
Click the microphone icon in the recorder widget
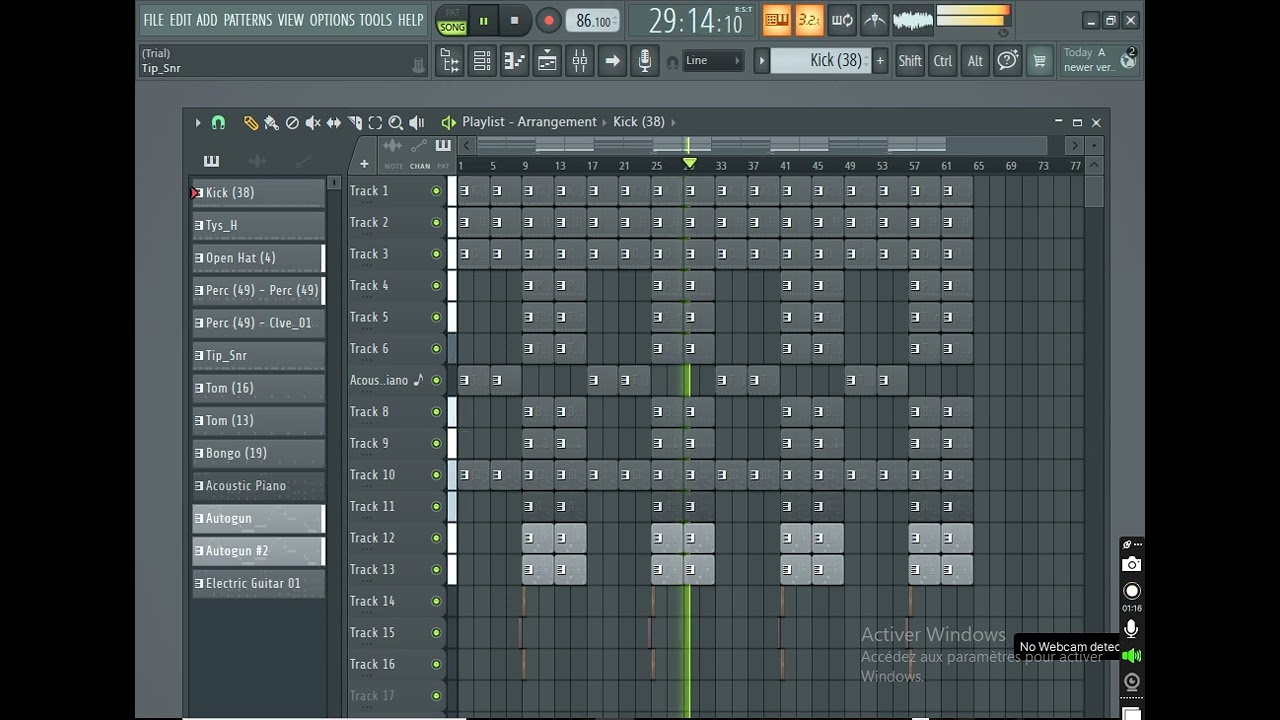[1131, 628]
